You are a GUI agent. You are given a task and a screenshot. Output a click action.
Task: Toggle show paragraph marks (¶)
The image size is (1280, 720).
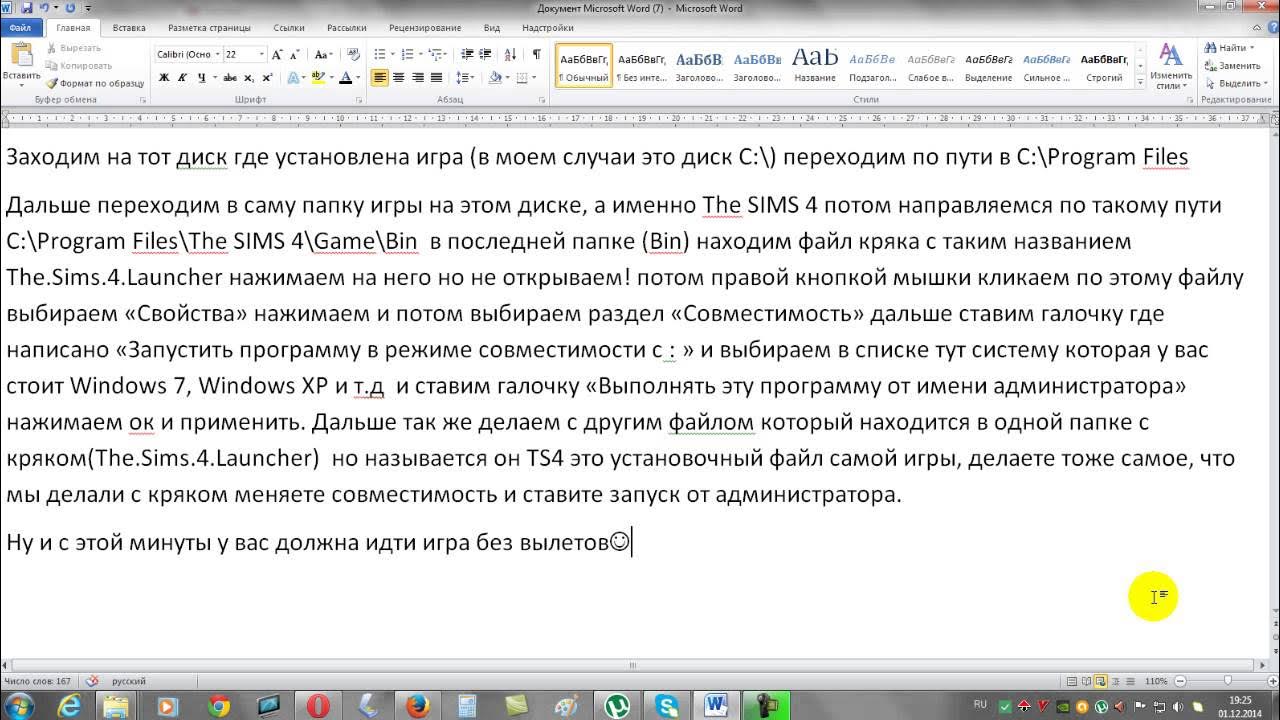coord(537,54)
